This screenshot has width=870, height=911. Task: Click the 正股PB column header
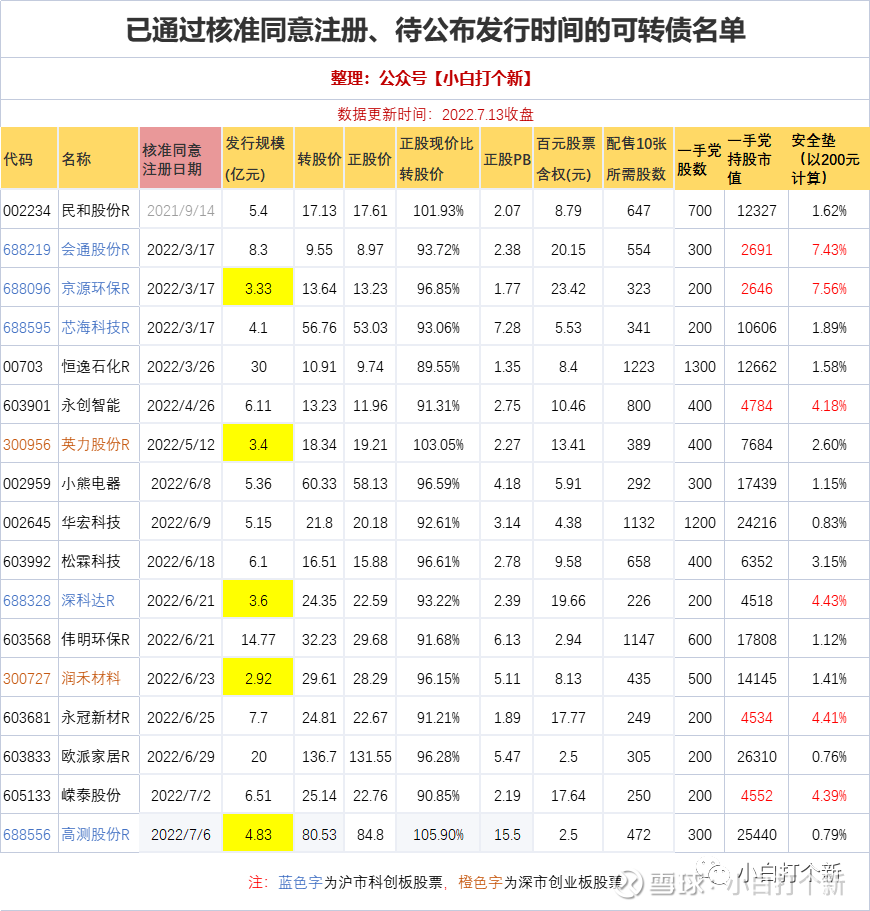coord(507,158)
